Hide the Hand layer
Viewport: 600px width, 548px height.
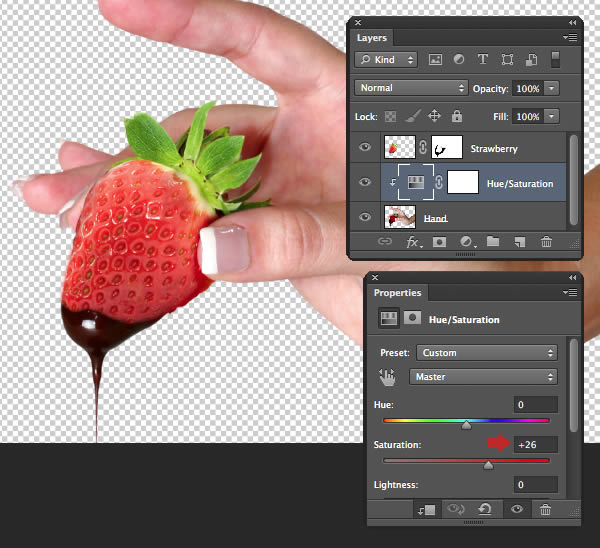[365, 217]
